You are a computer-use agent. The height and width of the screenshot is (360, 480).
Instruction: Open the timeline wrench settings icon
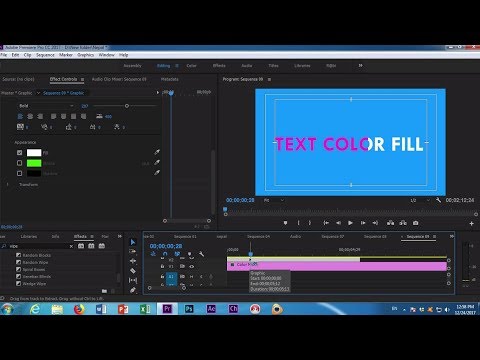(202, 254)
